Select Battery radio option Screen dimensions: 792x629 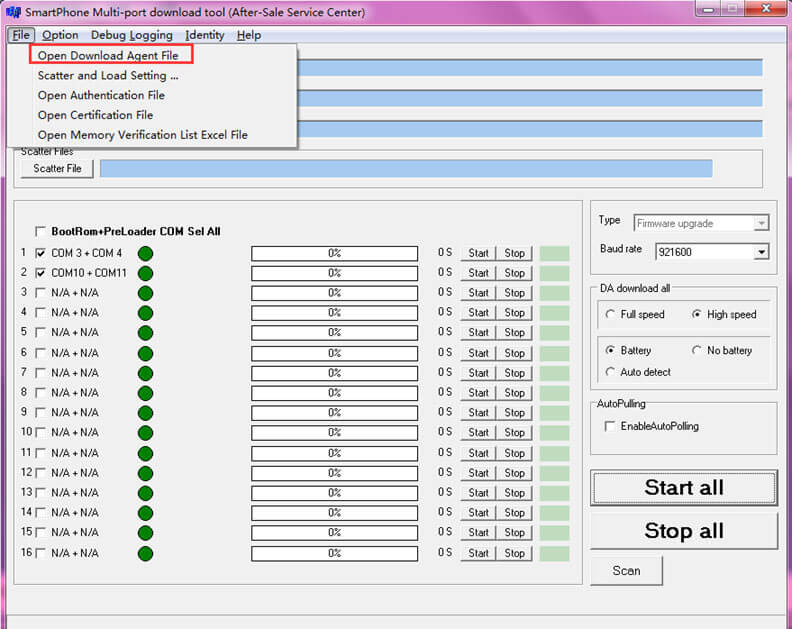click(x=610, y=350)
